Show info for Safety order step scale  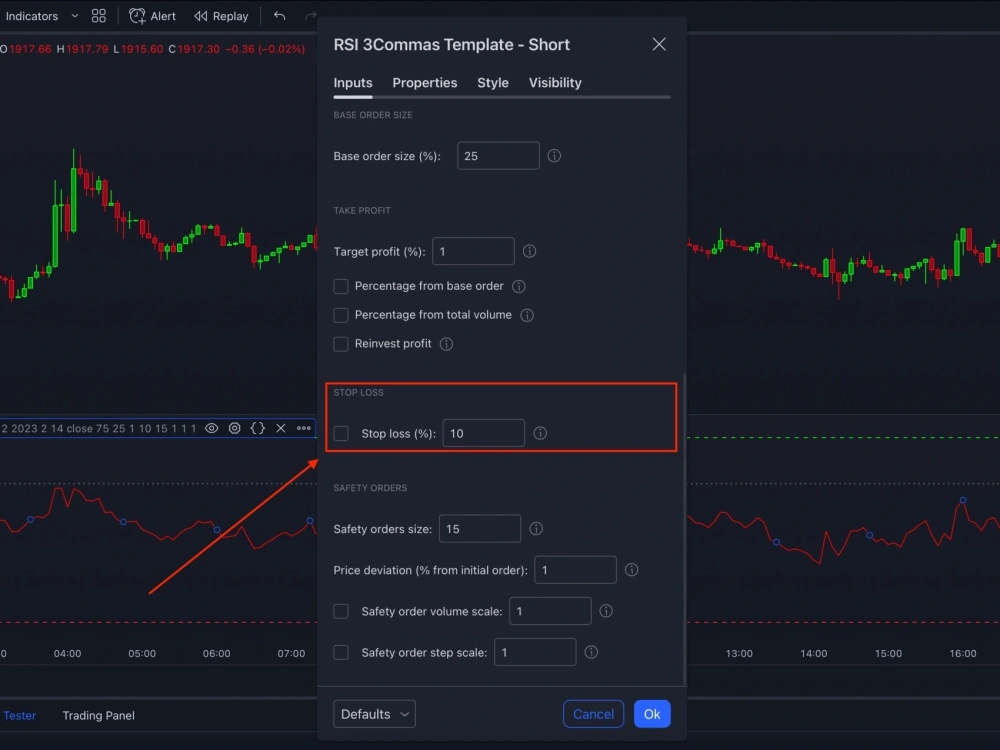pyautogui.click(x=591, y=652)
